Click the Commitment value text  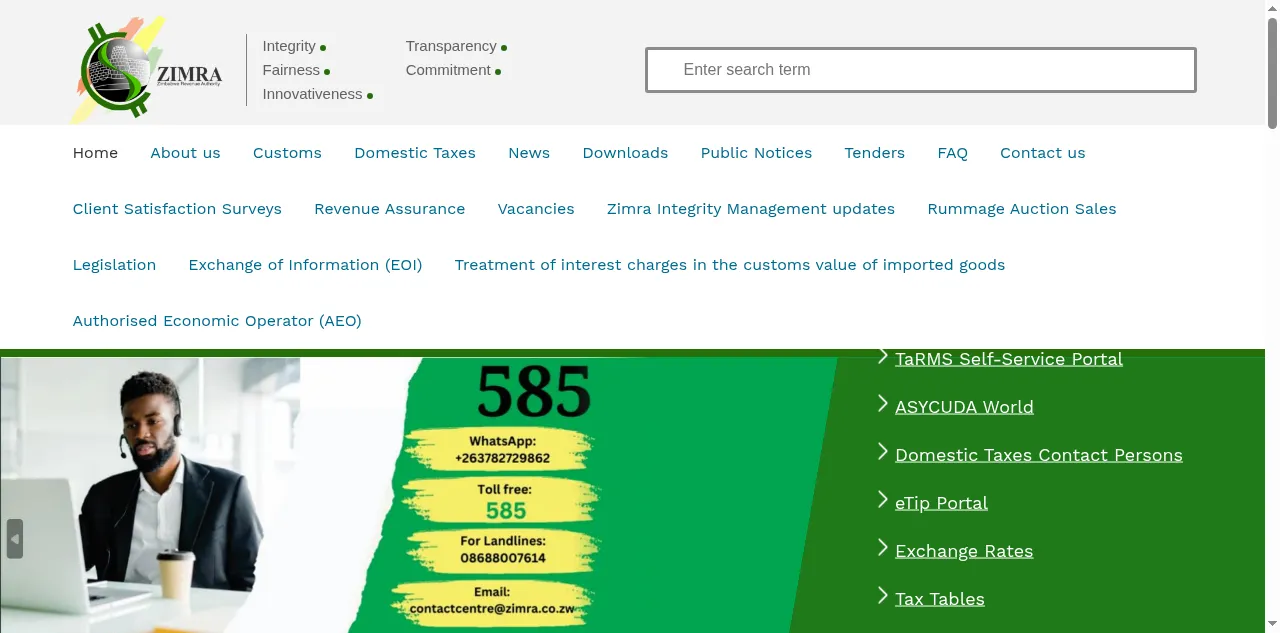click(448, 70)
